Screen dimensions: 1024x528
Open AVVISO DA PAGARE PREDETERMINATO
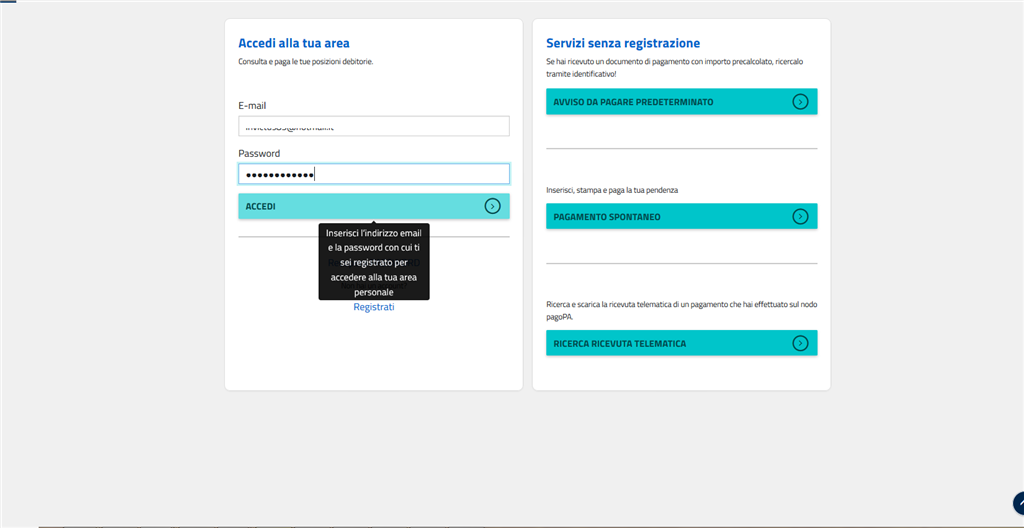[x=633, y=102]
